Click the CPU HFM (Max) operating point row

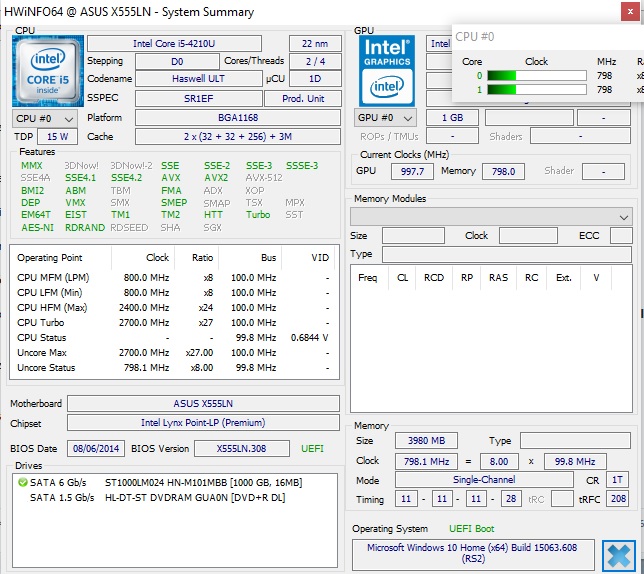coord(174,308)
